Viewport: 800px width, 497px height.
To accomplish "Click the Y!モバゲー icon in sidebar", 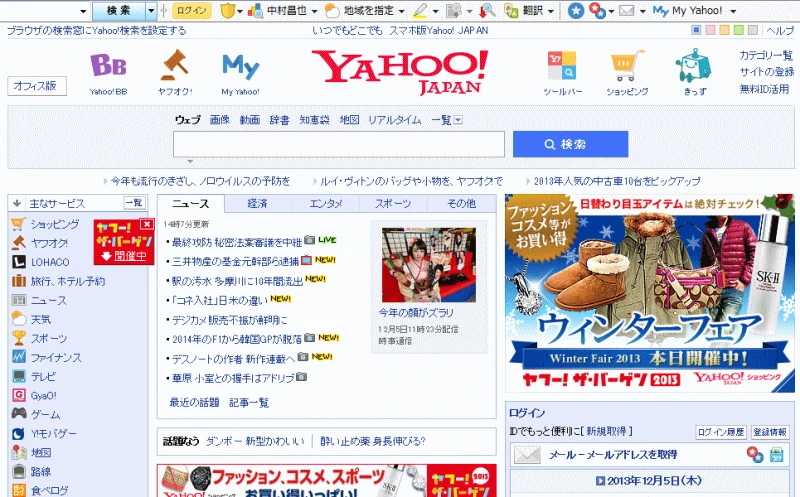I will click(18, 433).
